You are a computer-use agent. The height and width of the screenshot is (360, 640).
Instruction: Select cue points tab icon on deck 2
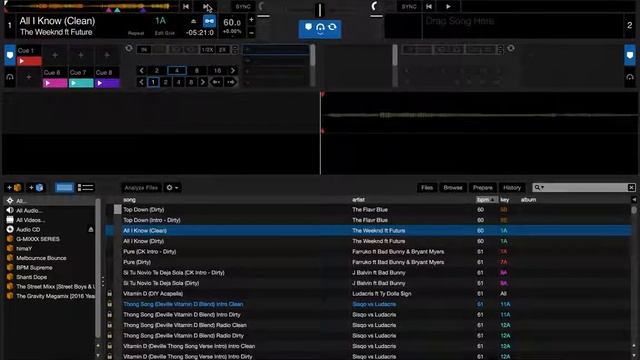pos(629,55)
